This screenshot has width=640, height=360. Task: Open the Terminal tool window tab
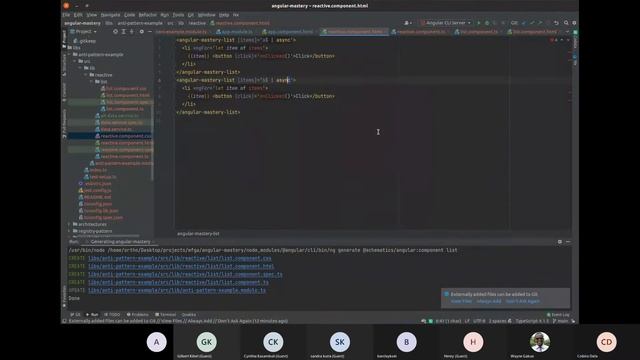(x=165, y=315)
